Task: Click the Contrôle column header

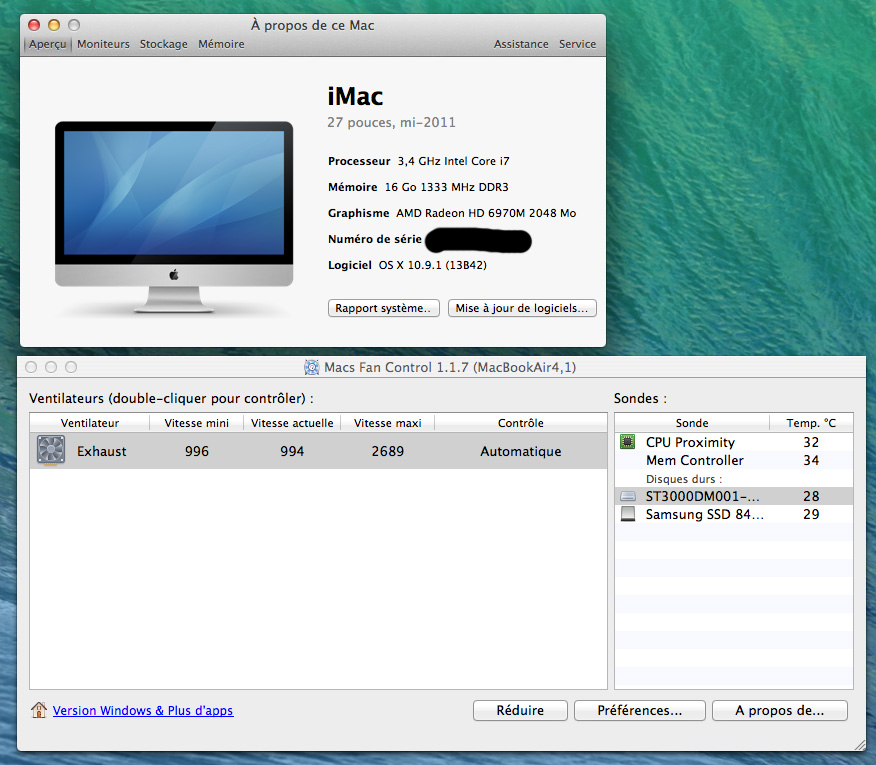Action: (521, 423)
